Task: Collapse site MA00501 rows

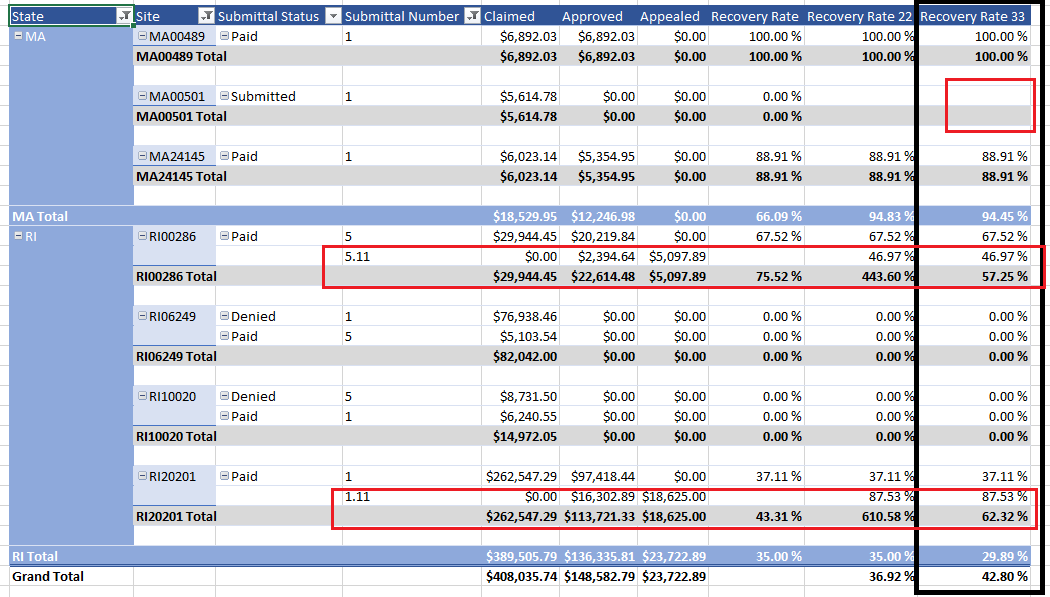Action: coord(143,96)
